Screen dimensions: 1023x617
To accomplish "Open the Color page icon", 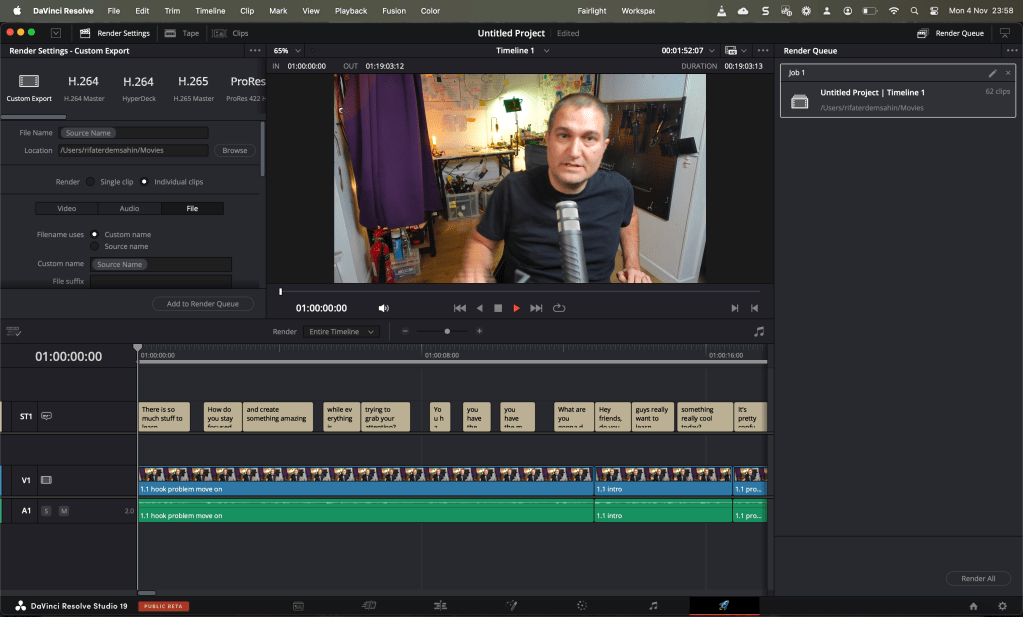I will click(582, 606).
